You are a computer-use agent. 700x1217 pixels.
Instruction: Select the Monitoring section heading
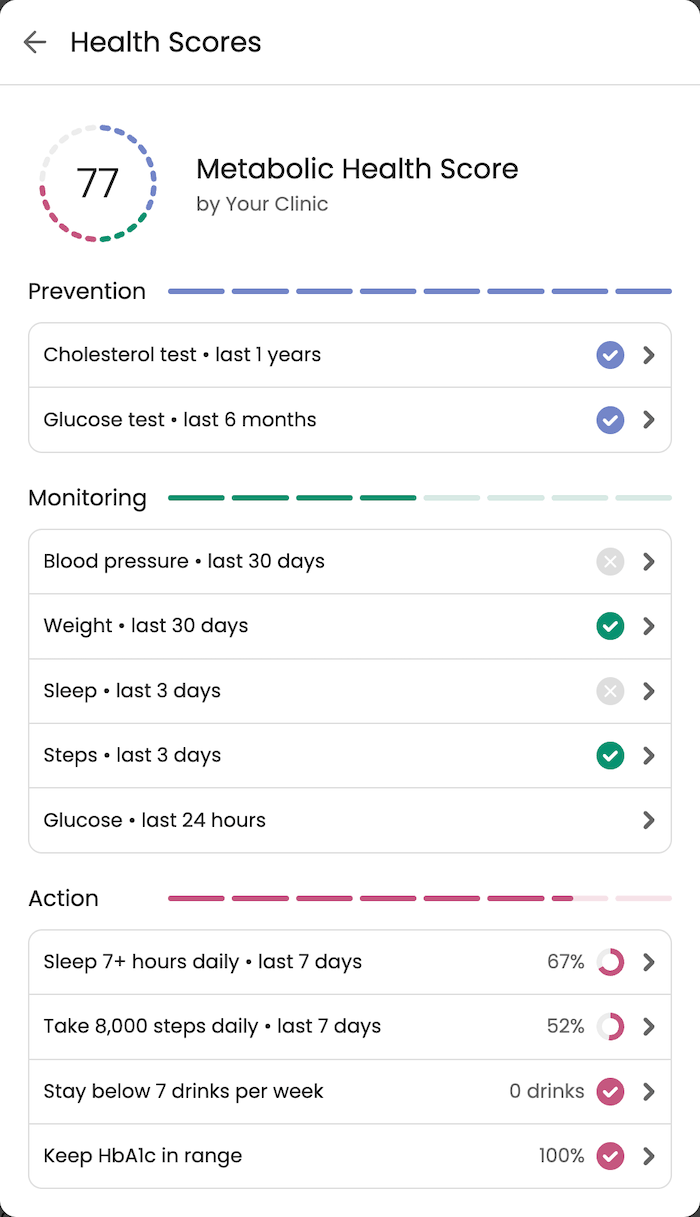[87, 497]
